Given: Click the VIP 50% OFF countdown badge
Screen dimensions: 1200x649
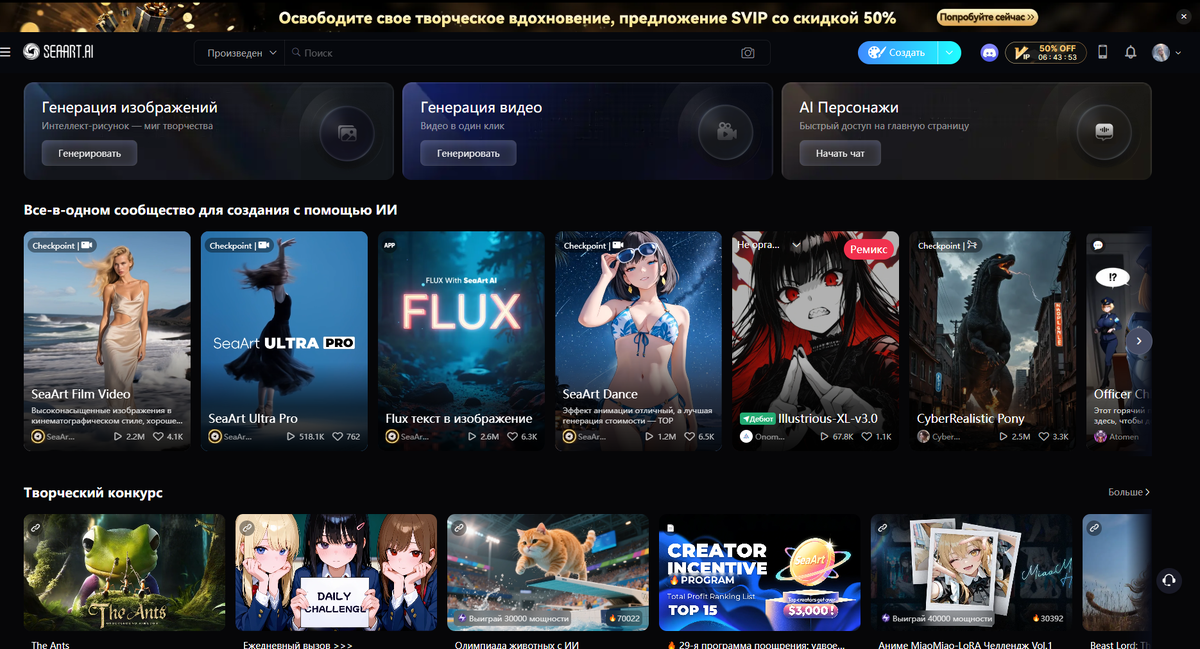Looking at the screenshot, I should (x=1044, y=52).
